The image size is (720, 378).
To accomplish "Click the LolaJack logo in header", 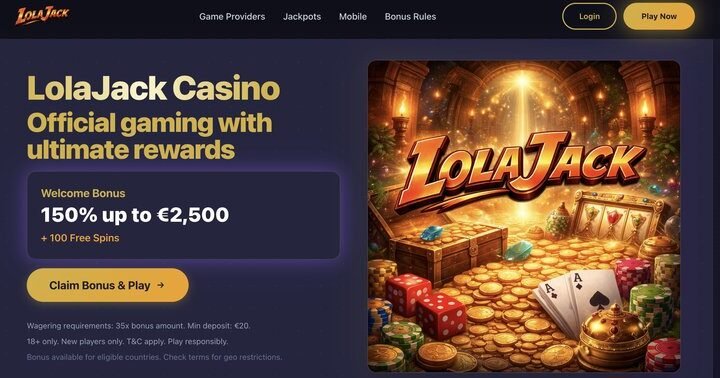I will [x=42, y=16].
